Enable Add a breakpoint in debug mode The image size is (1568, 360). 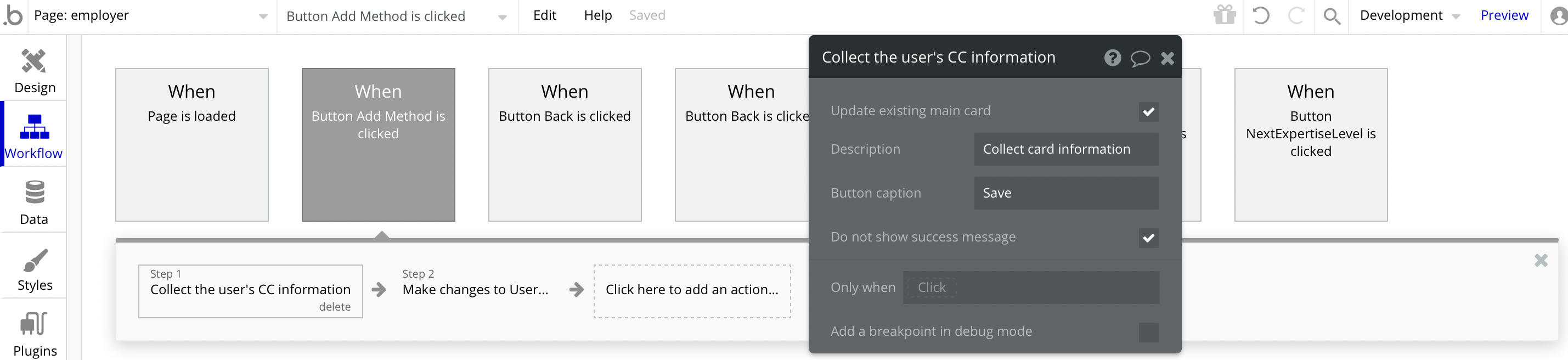(1148, 332)
